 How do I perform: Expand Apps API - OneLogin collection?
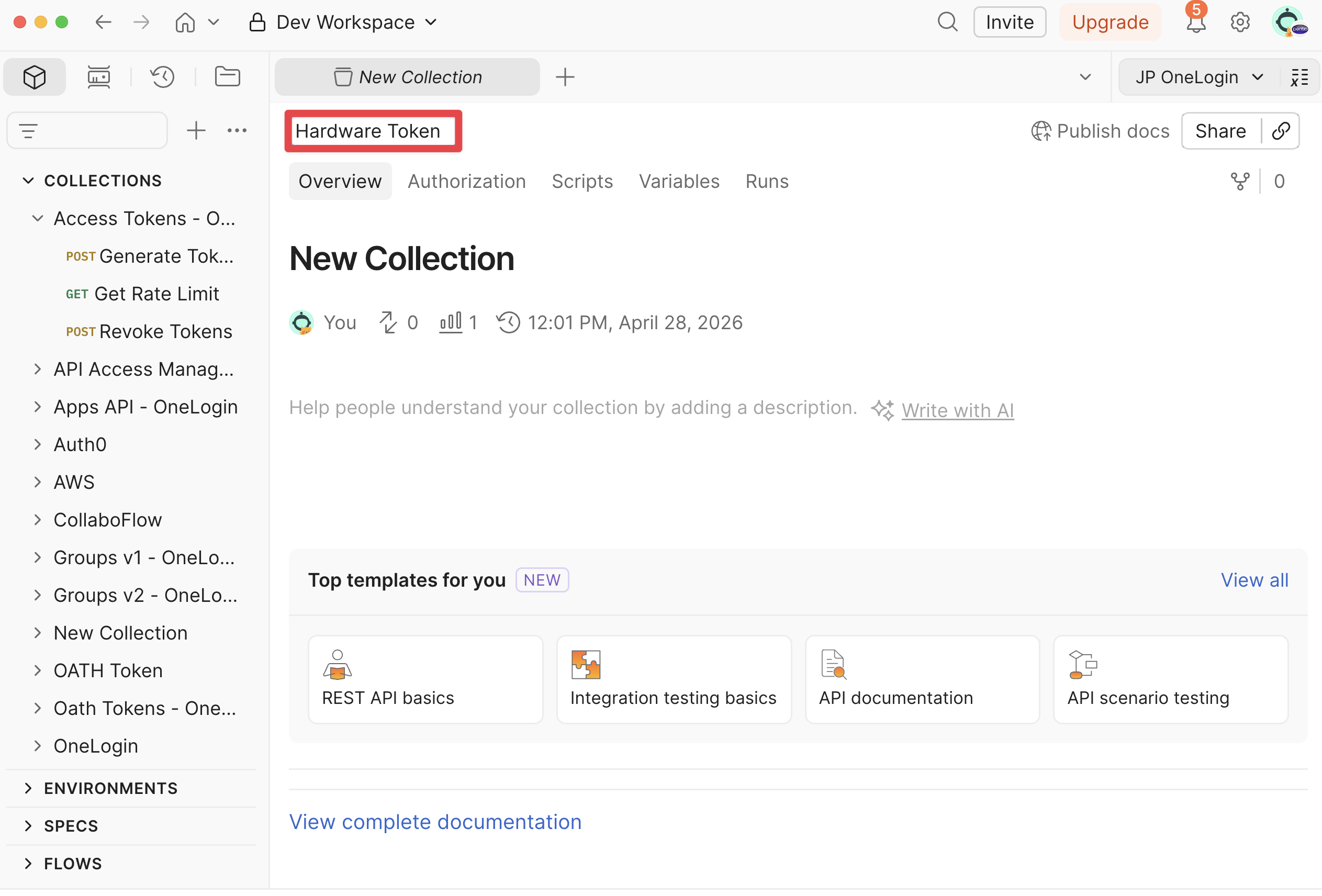pyautogui.click(x=38, y=407)
